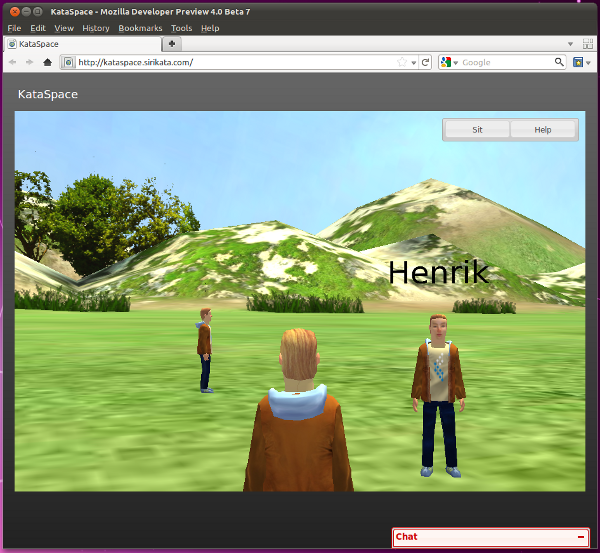Click the Google search magnifier icon
The width and height of the screenshot is (600, 553).
click(x=559, y=62)
